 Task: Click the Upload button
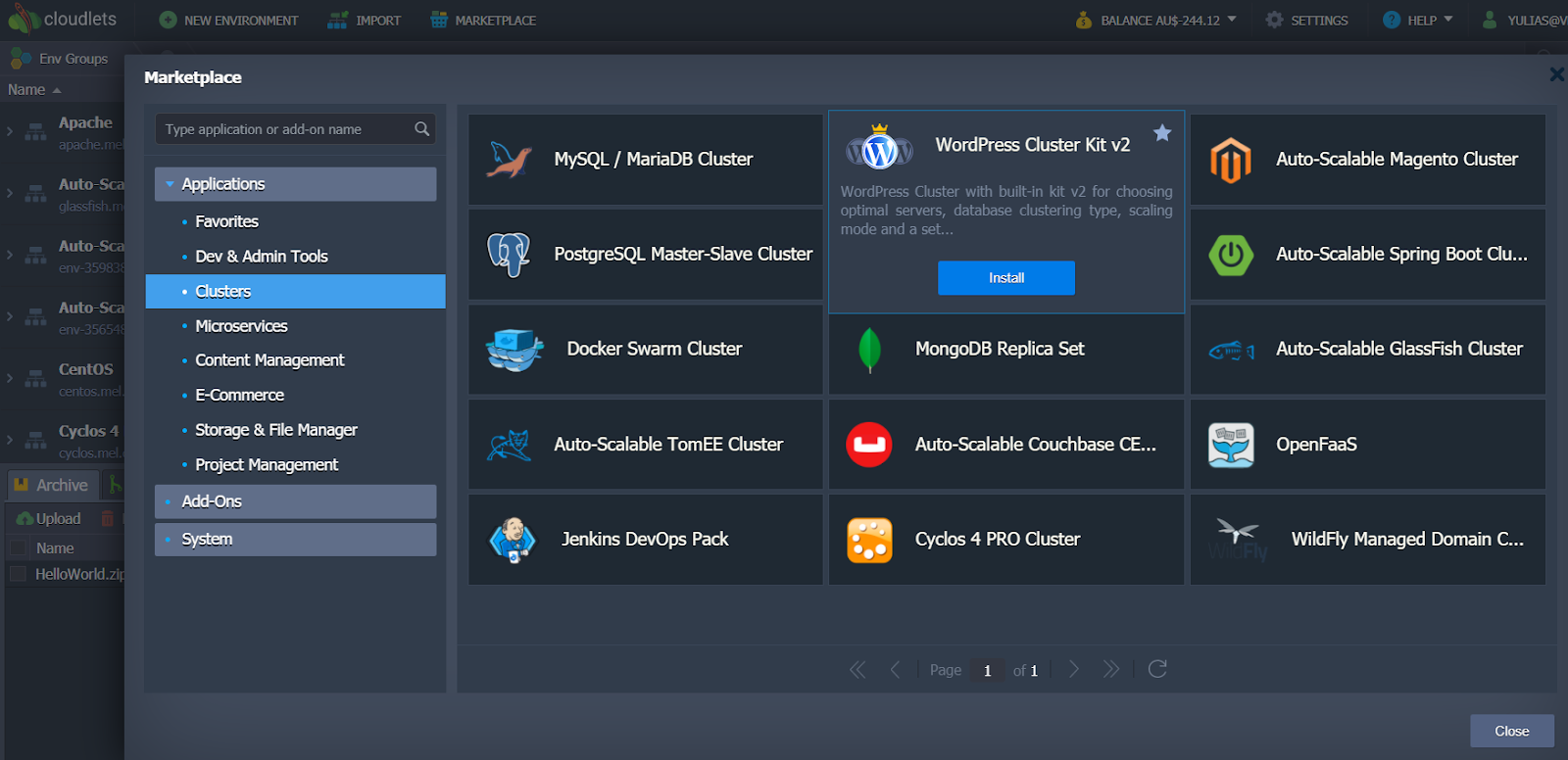point(50,518)
